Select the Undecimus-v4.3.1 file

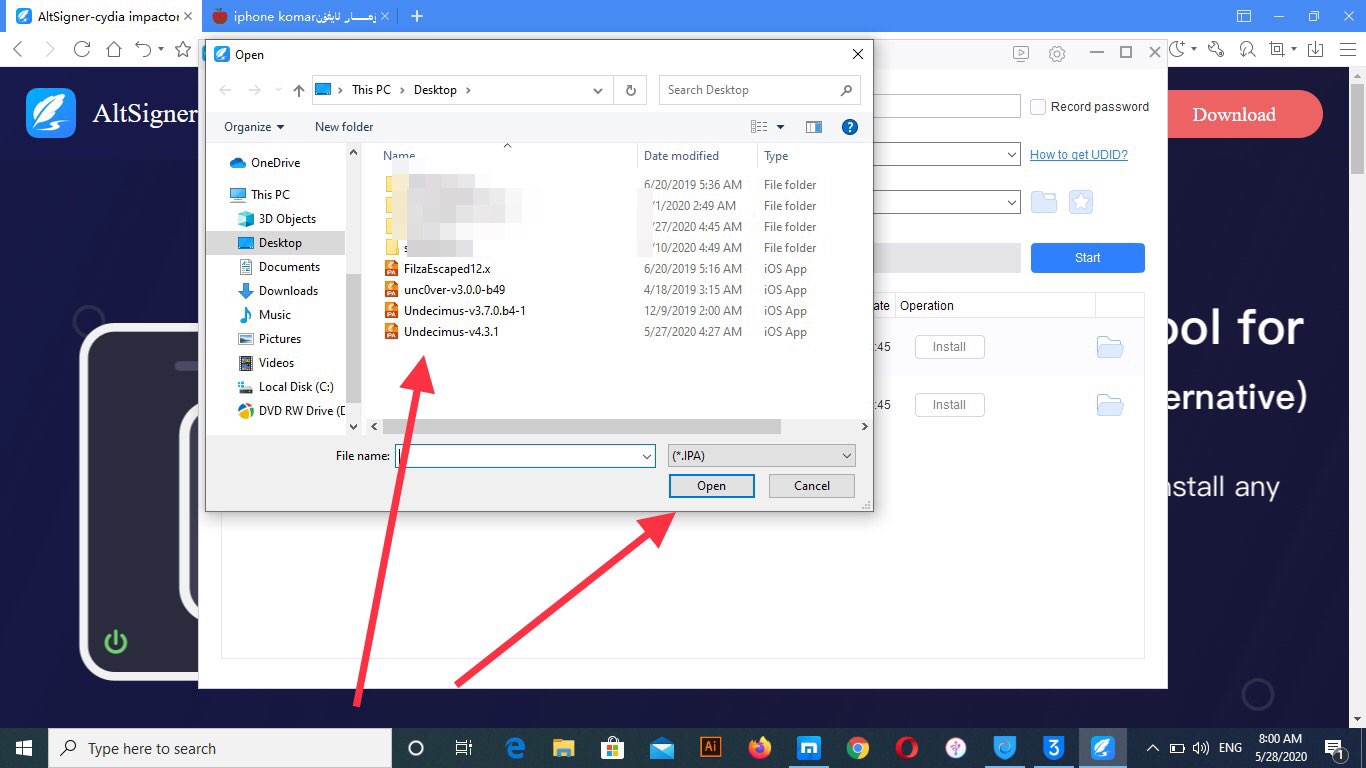tap(451, 332)
